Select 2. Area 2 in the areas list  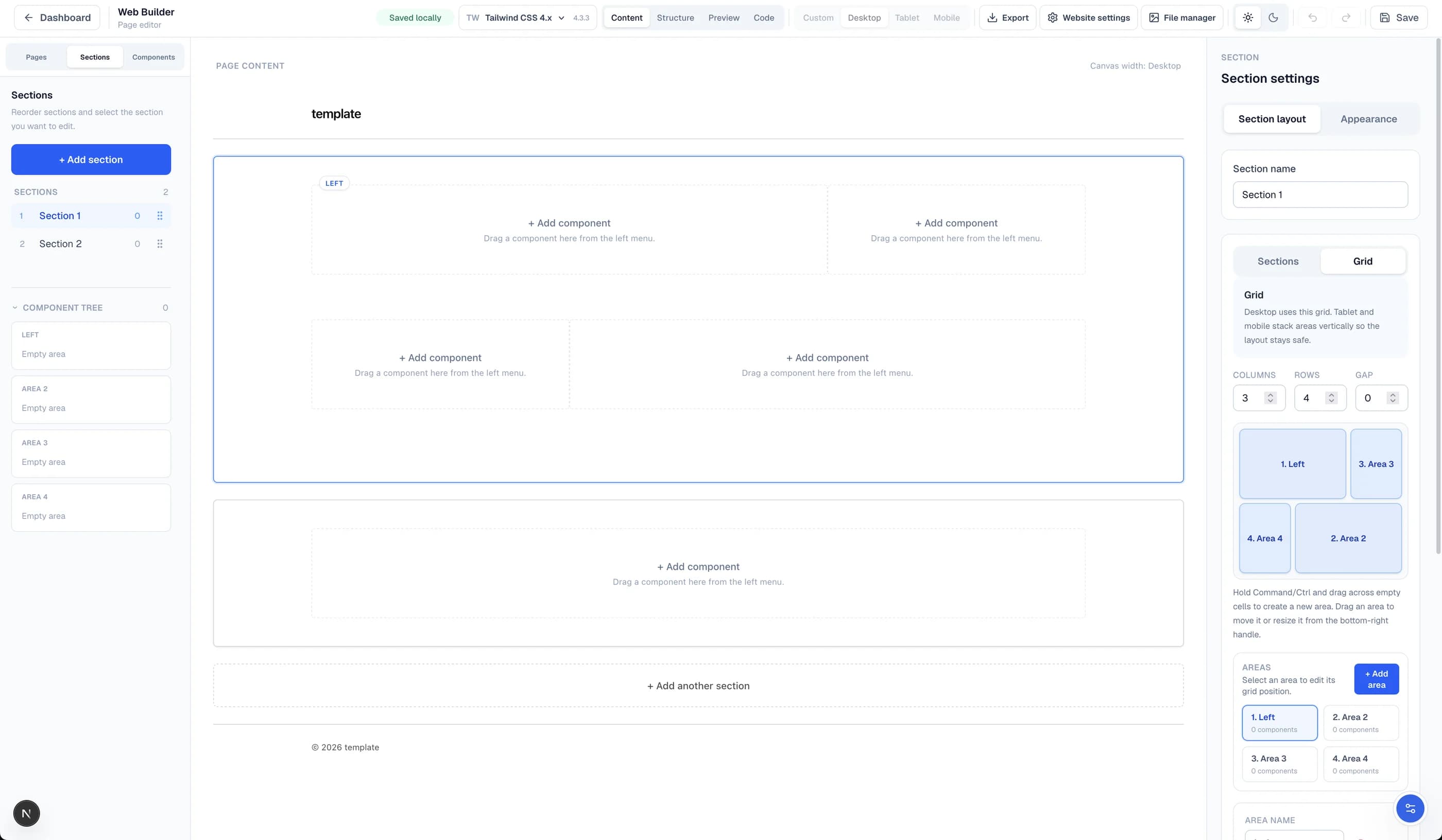click(x=1361, y=723)
